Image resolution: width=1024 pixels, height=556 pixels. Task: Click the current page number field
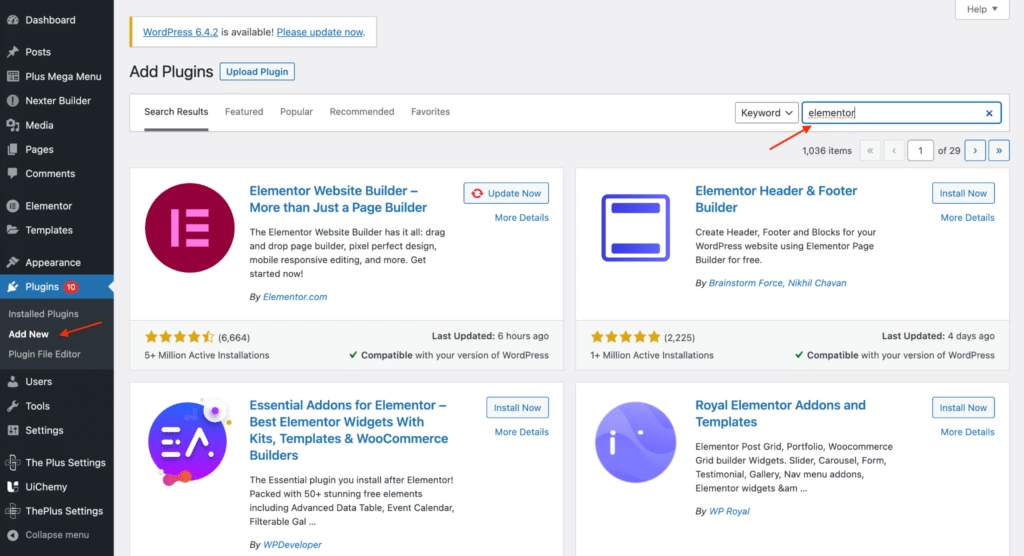920,151
